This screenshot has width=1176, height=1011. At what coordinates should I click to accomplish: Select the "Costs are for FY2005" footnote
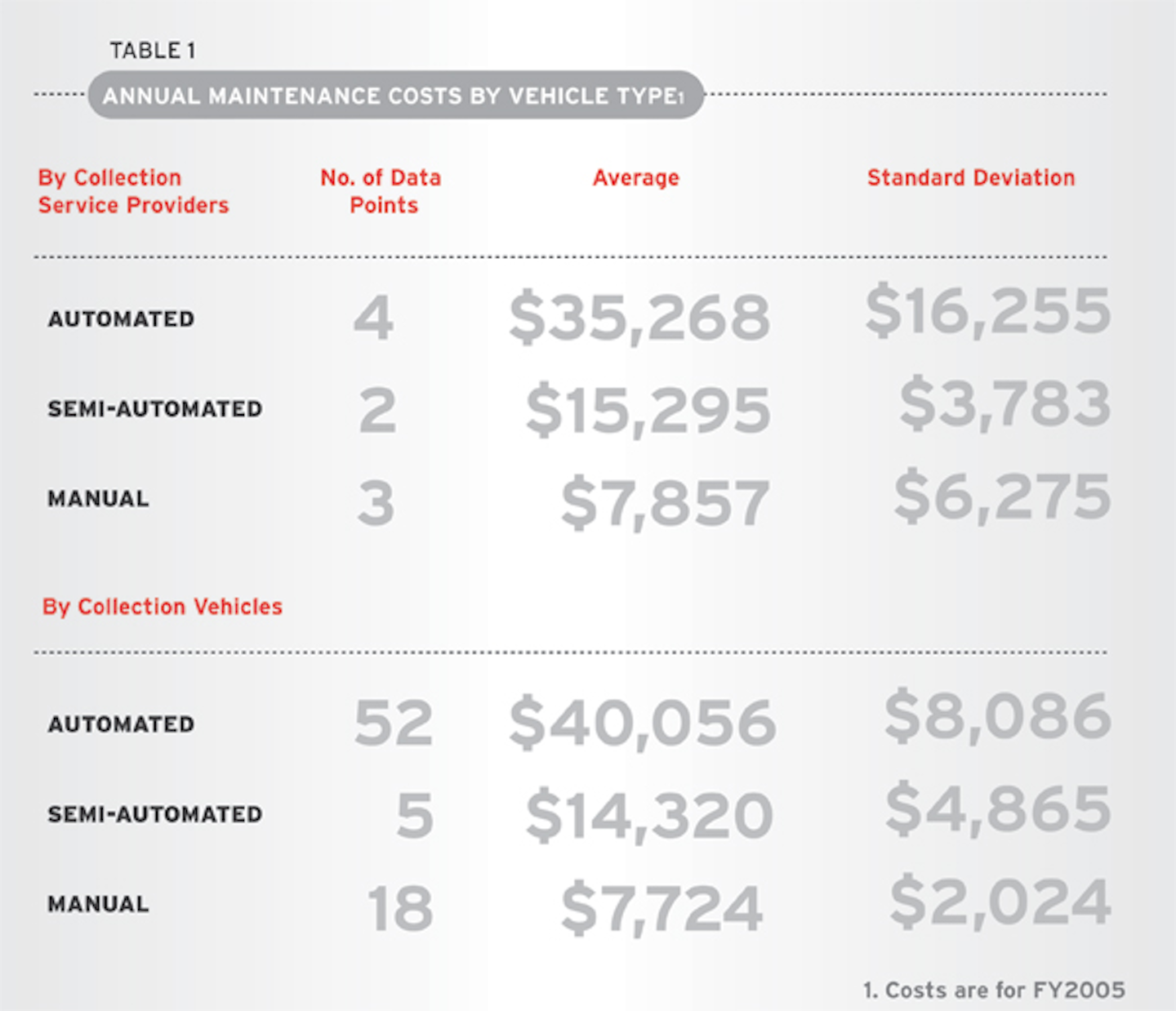994,991
